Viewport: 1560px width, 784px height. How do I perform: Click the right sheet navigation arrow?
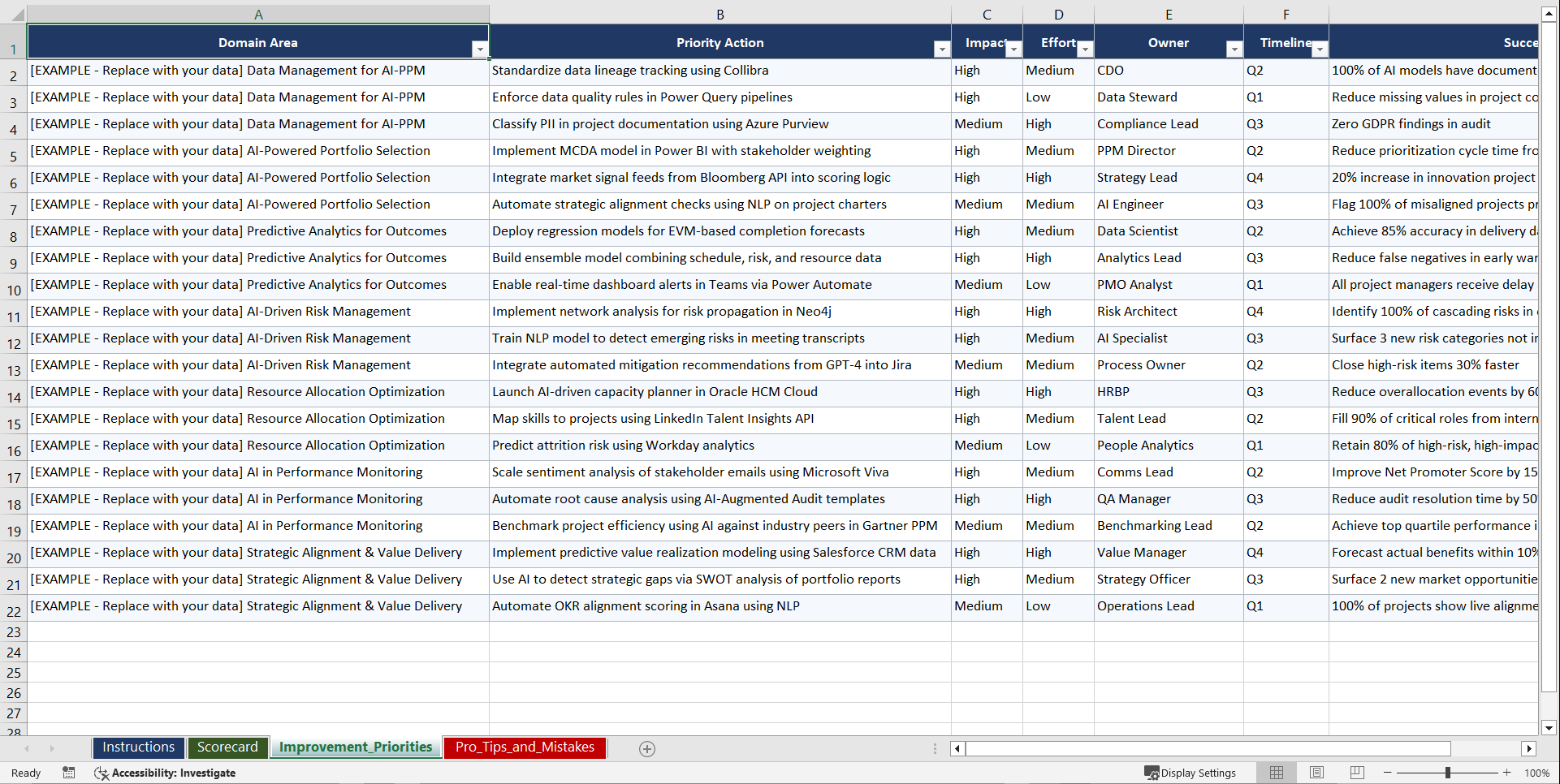click(x=52, y=748)
